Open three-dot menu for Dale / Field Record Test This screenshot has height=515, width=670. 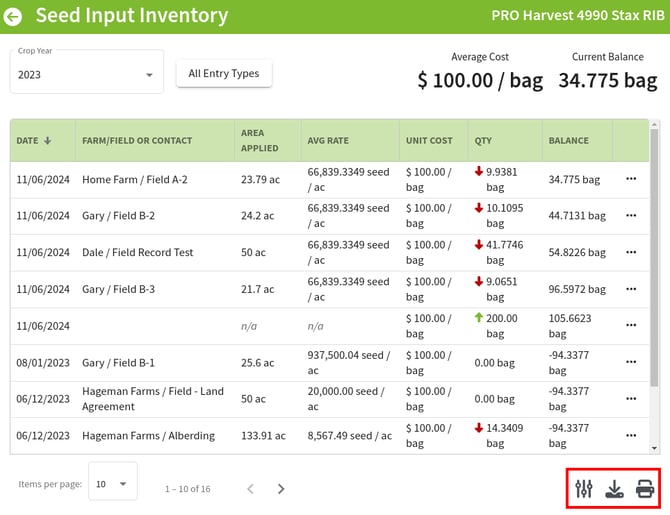[x=631, y=252]
